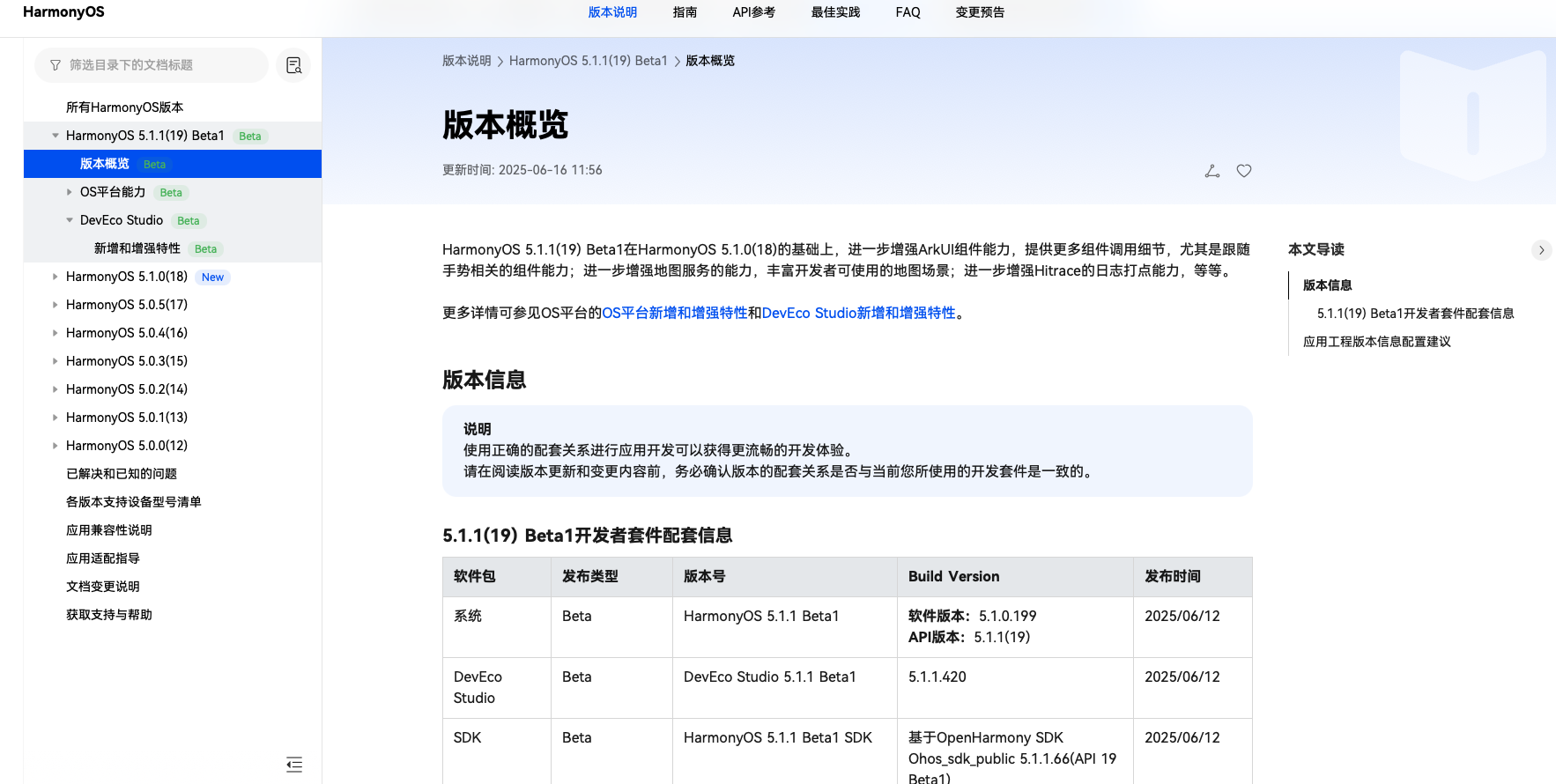Collapse the sidebar using bottom outdent icon
The height and width of the screenshot is (784, 1556).
click(294, 765)
